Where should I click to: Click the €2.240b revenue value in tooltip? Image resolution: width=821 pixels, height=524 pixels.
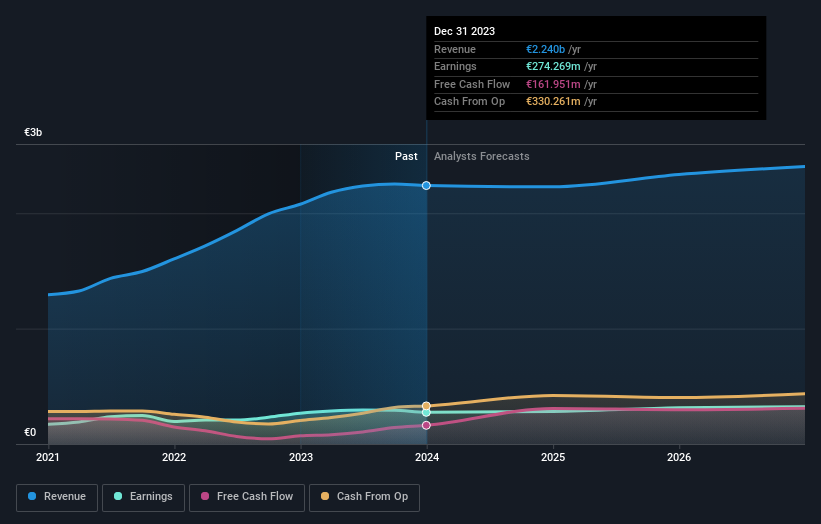(x=546, y=49)
